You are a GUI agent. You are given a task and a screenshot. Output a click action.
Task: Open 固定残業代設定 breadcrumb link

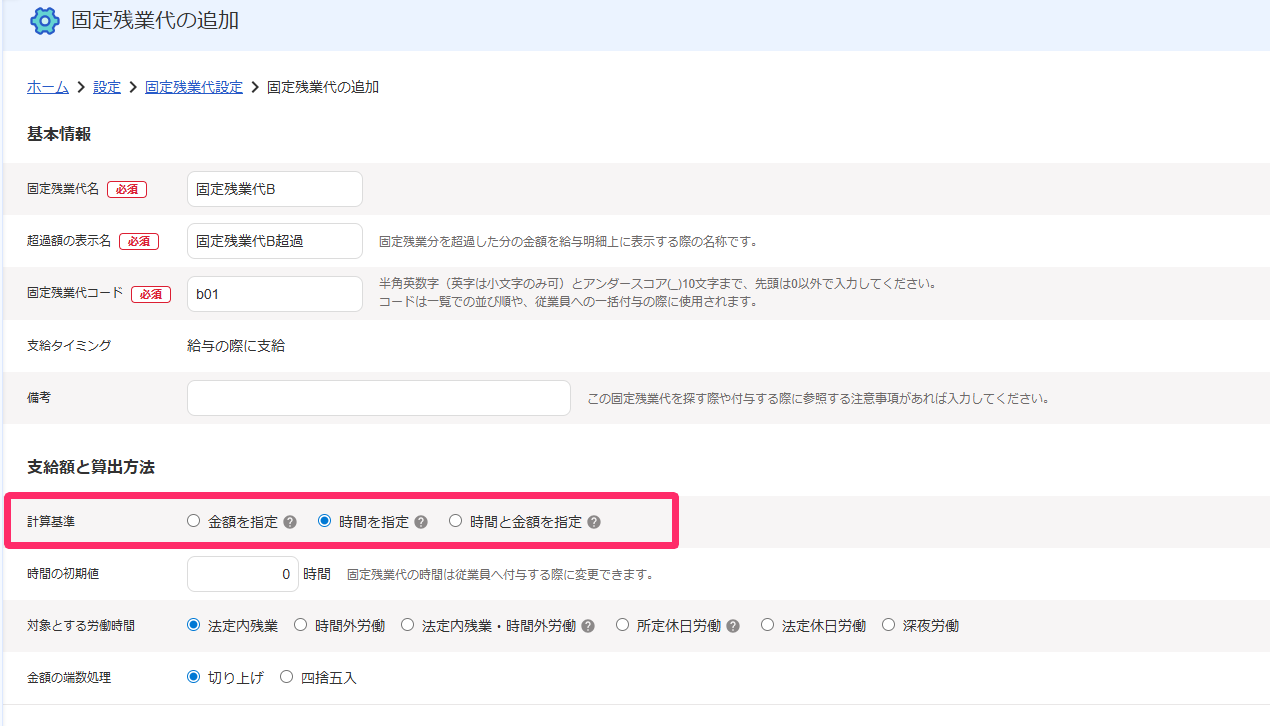(194, 87)
